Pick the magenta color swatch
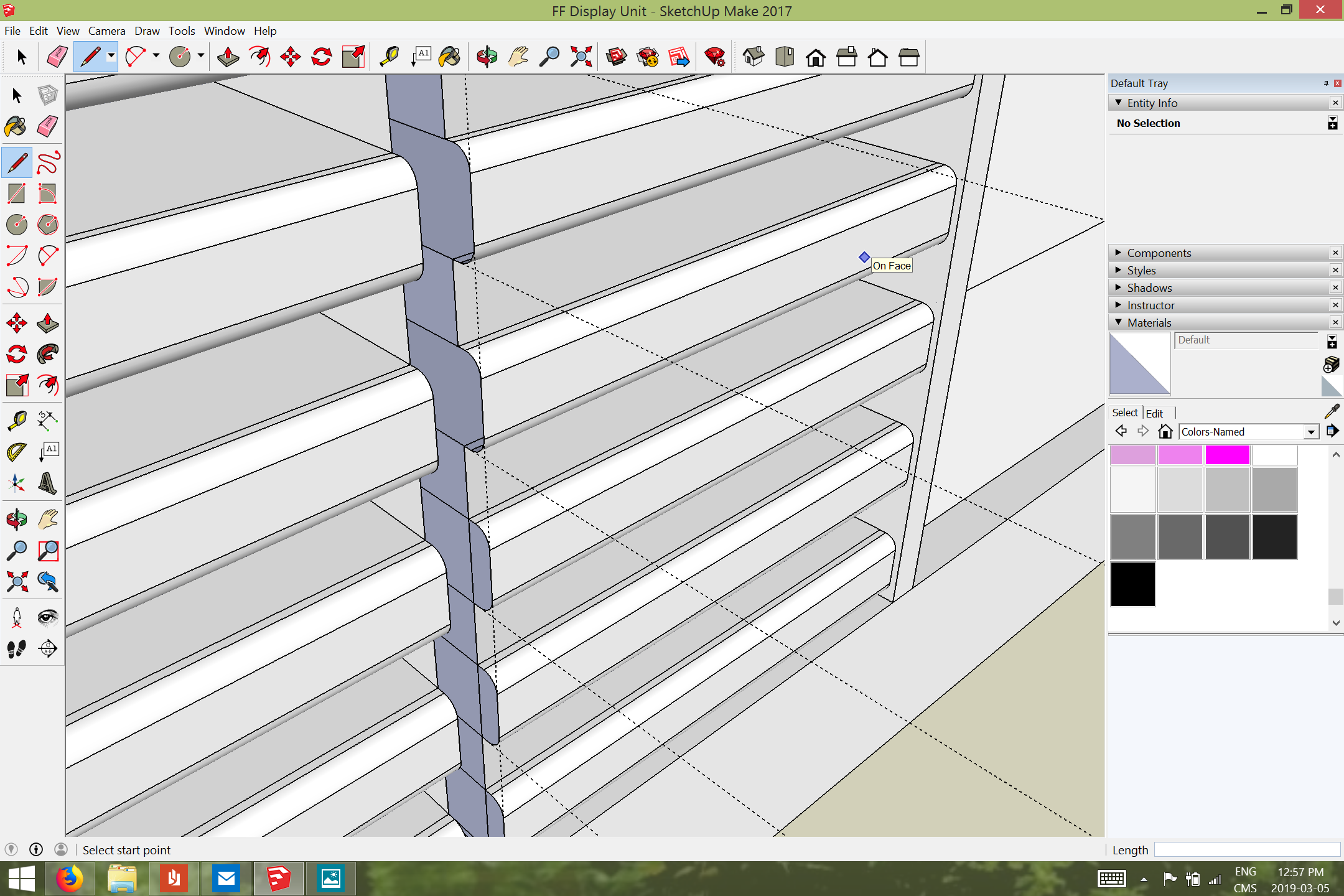Screen dimensions: 1344x896 click(x=1227, y=455)
